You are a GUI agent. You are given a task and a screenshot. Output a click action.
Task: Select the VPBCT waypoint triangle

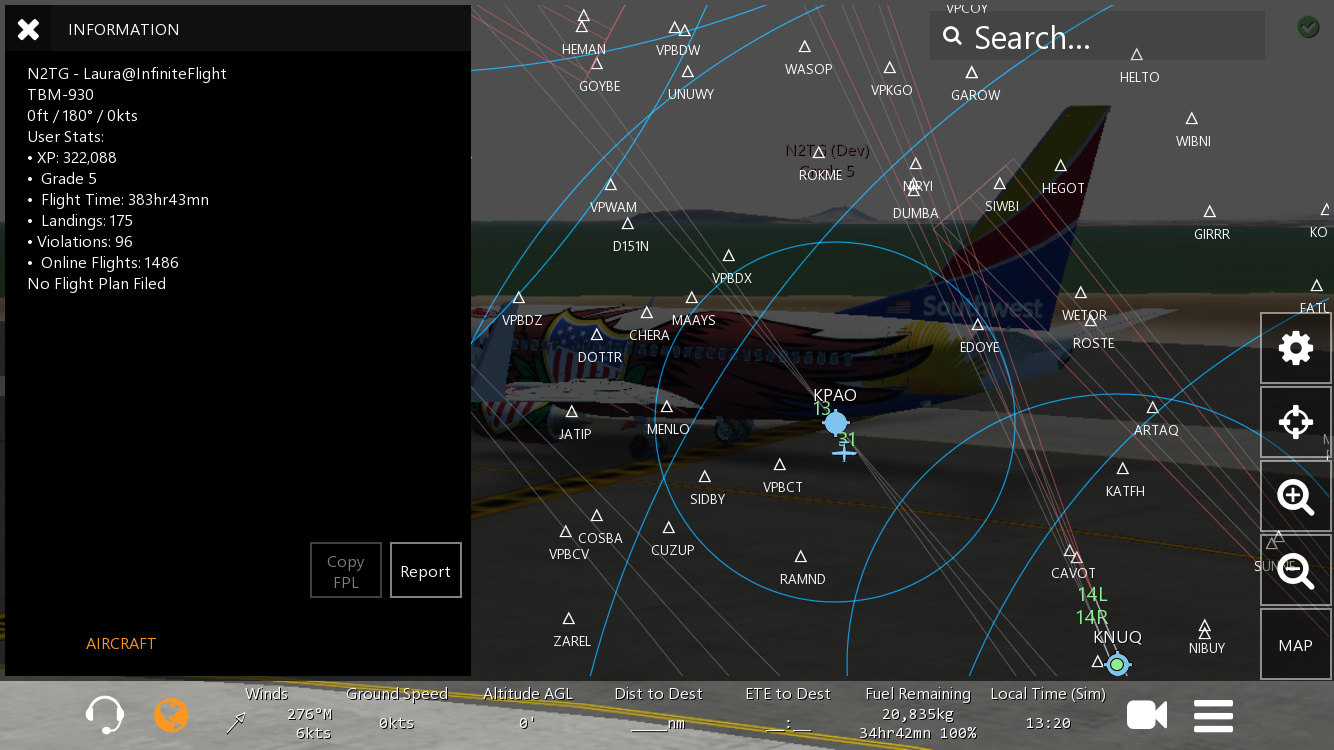(780, 464)
